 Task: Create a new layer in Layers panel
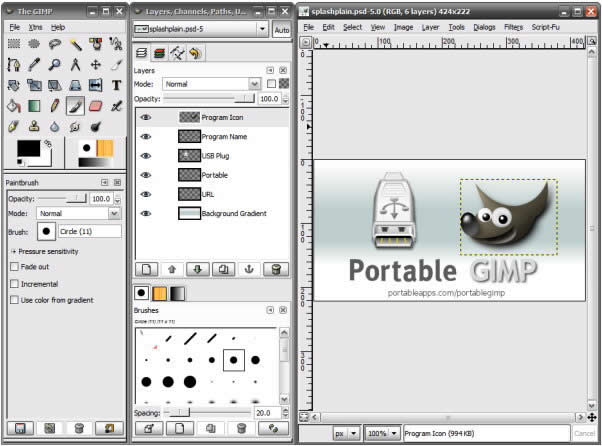(x=147, y=269)
